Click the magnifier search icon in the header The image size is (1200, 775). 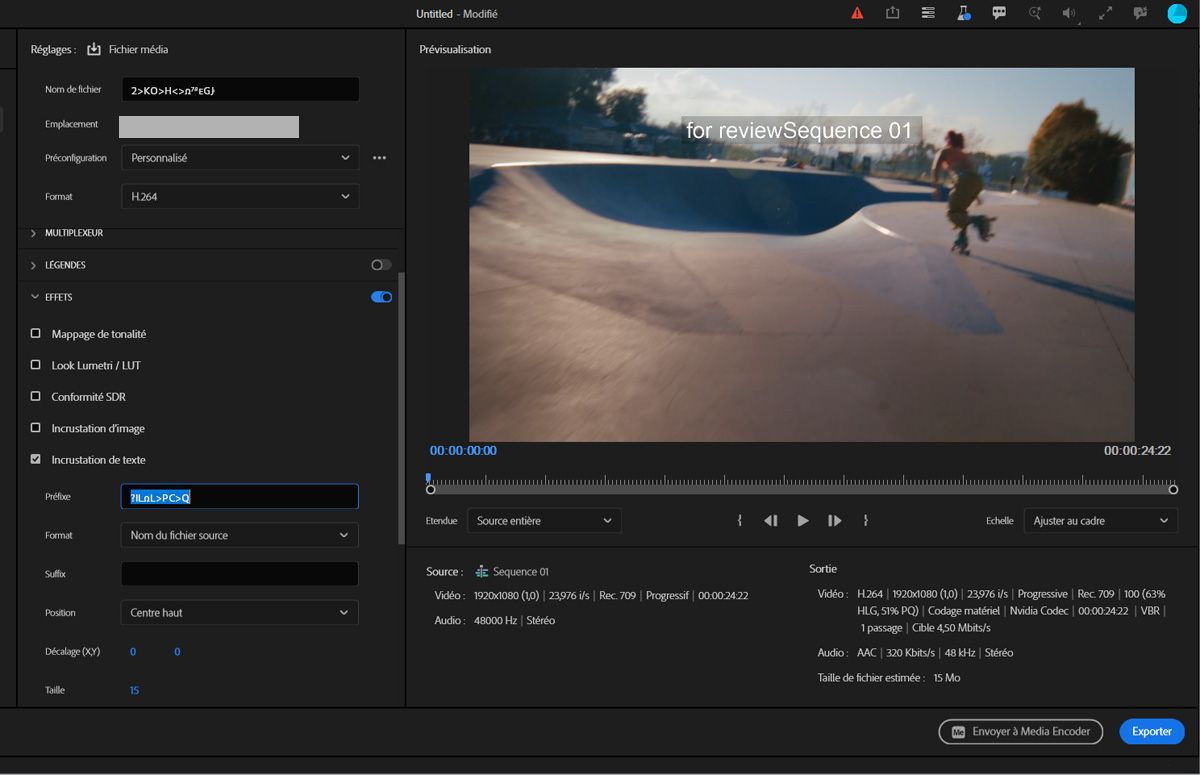click(x=1035, y=13)
